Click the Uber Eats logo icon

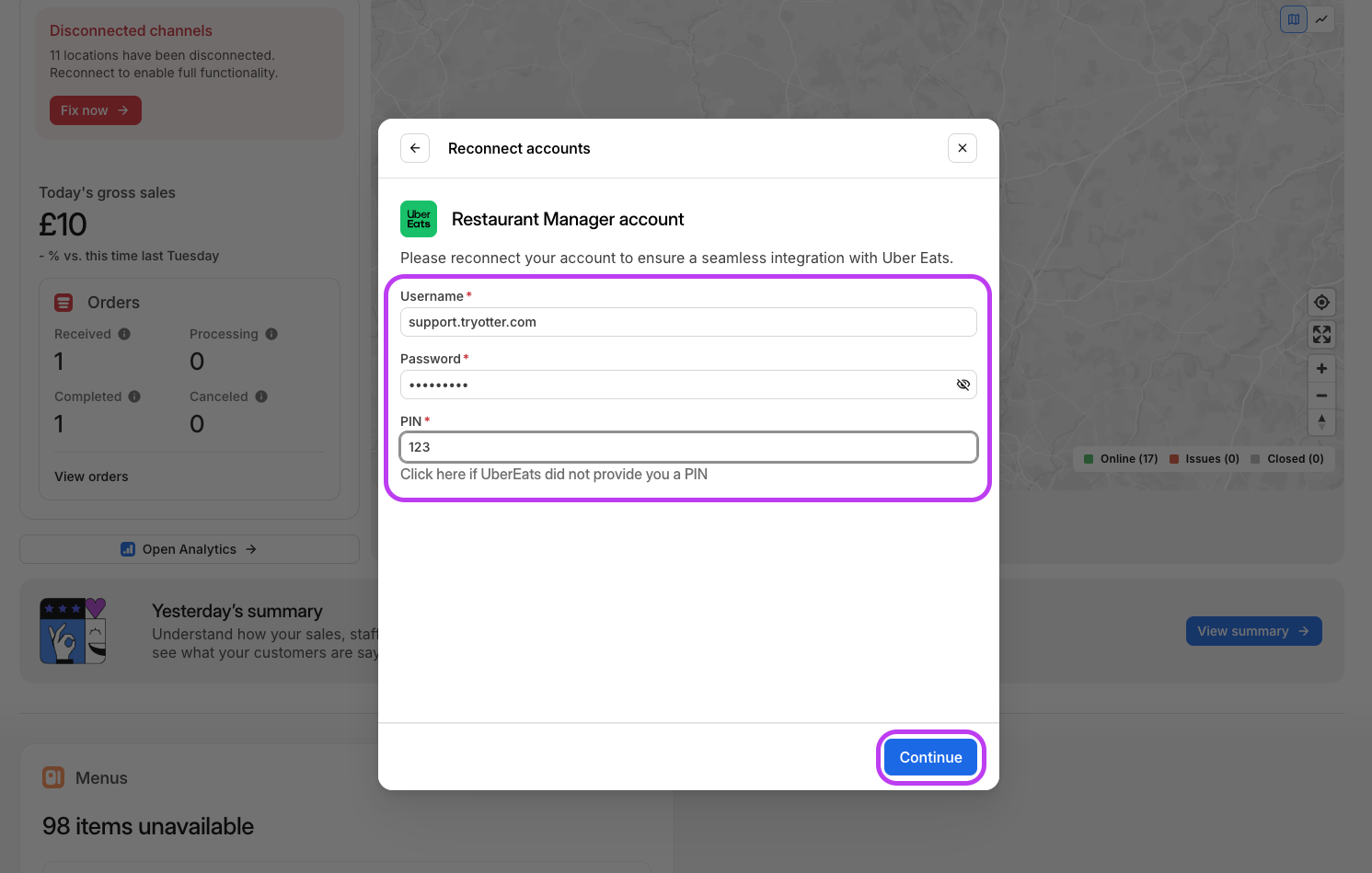[x=419, y=219]
